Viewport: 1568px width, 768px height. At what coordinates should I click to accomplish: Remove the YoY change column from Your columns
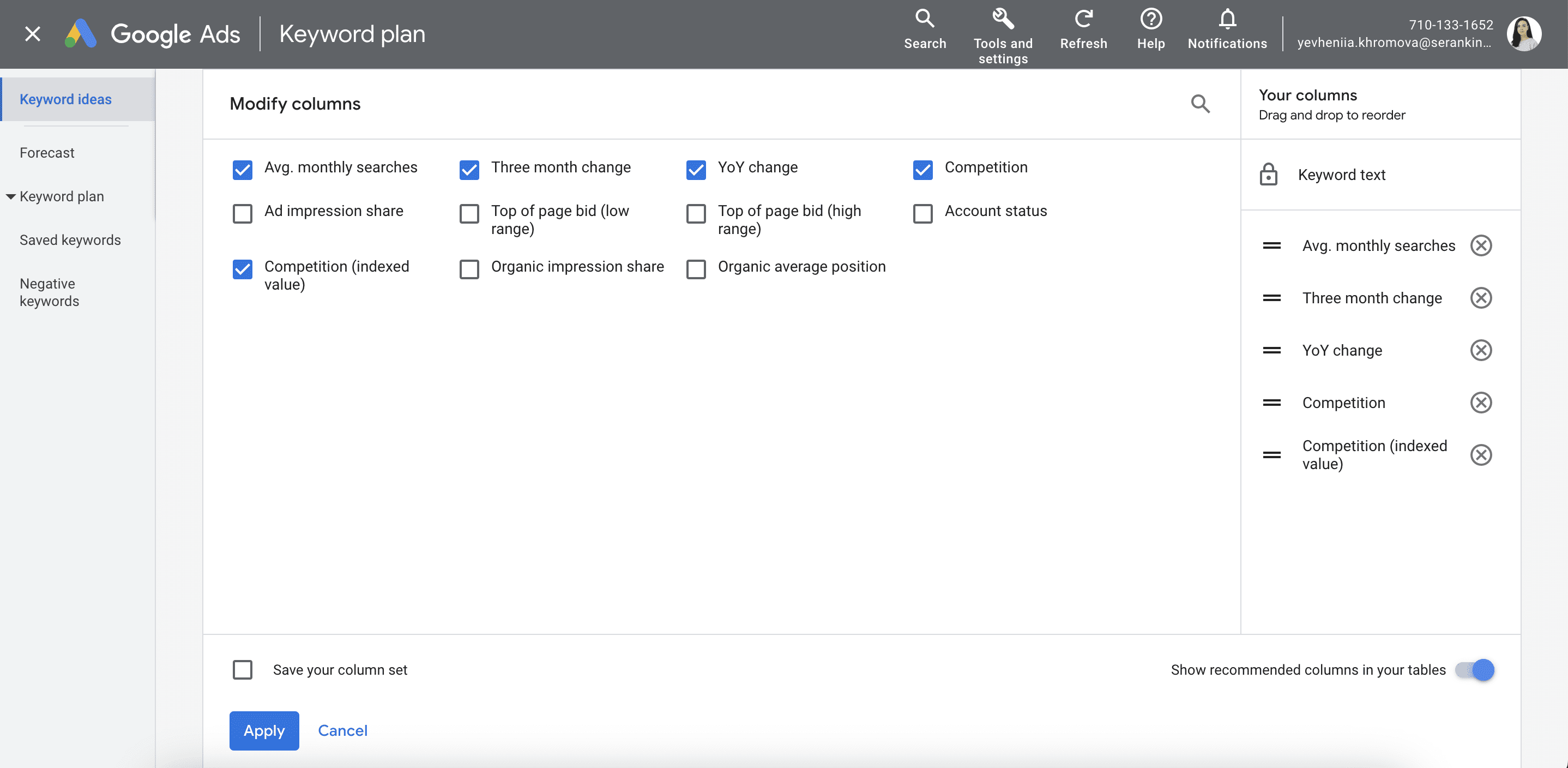[x=1481, y=350]
